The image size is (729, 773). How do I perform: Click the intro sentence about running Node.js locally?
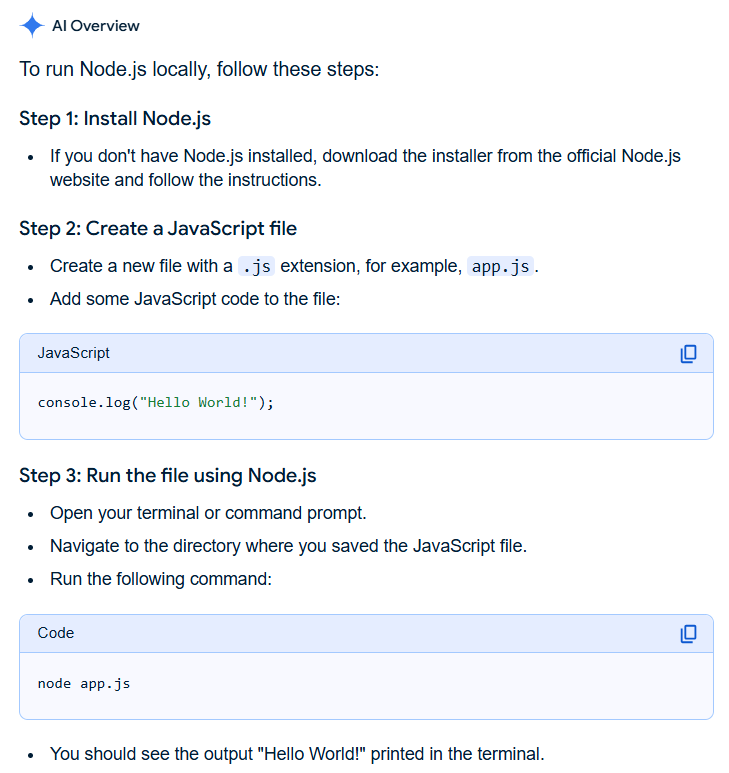click(x=199, y=71)
